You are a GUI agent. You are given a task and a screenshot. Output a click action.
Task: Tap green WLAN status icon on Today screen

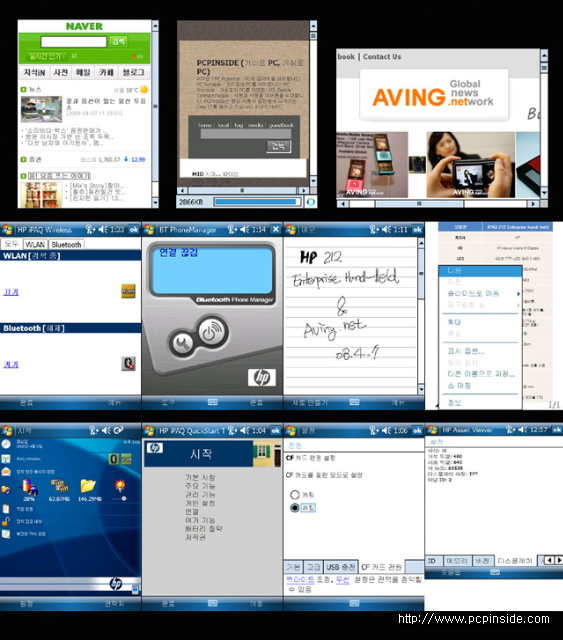[126, 459]
